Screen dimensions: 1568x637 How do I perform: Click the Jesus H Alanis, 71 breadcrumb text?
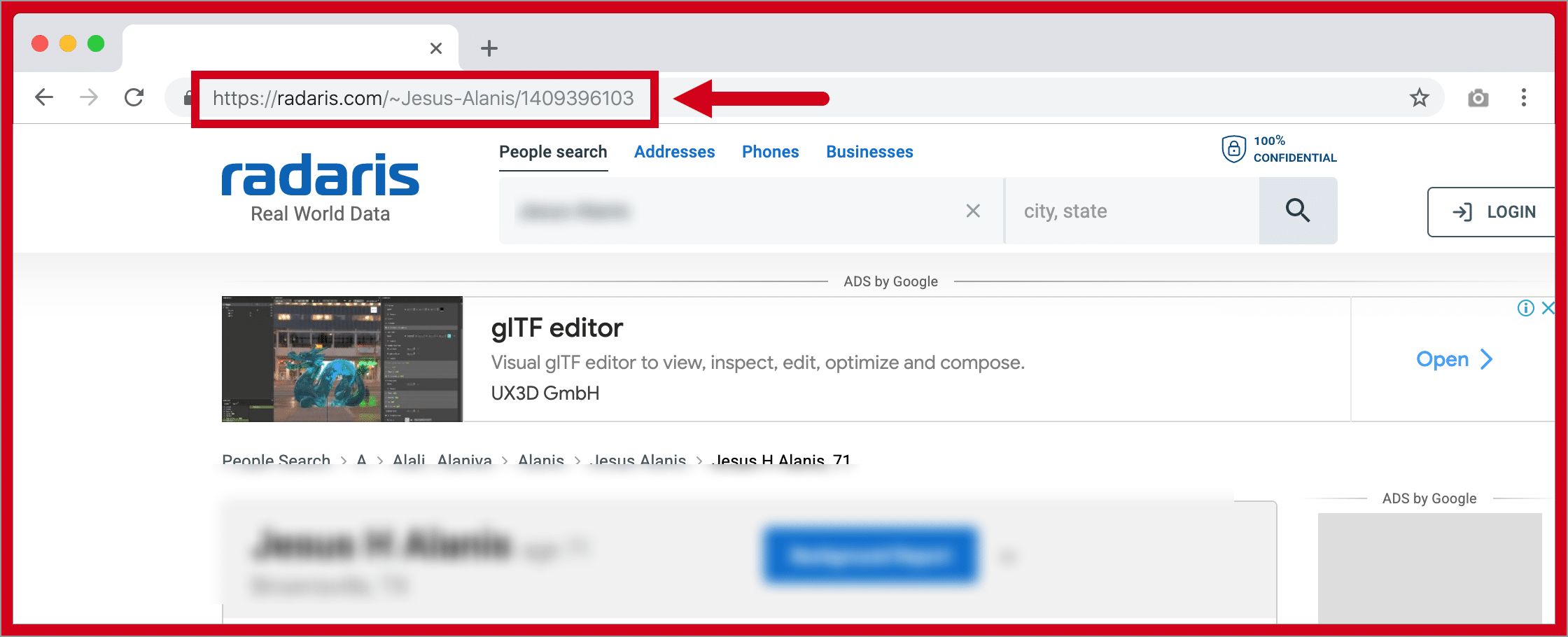pos(782,460)
